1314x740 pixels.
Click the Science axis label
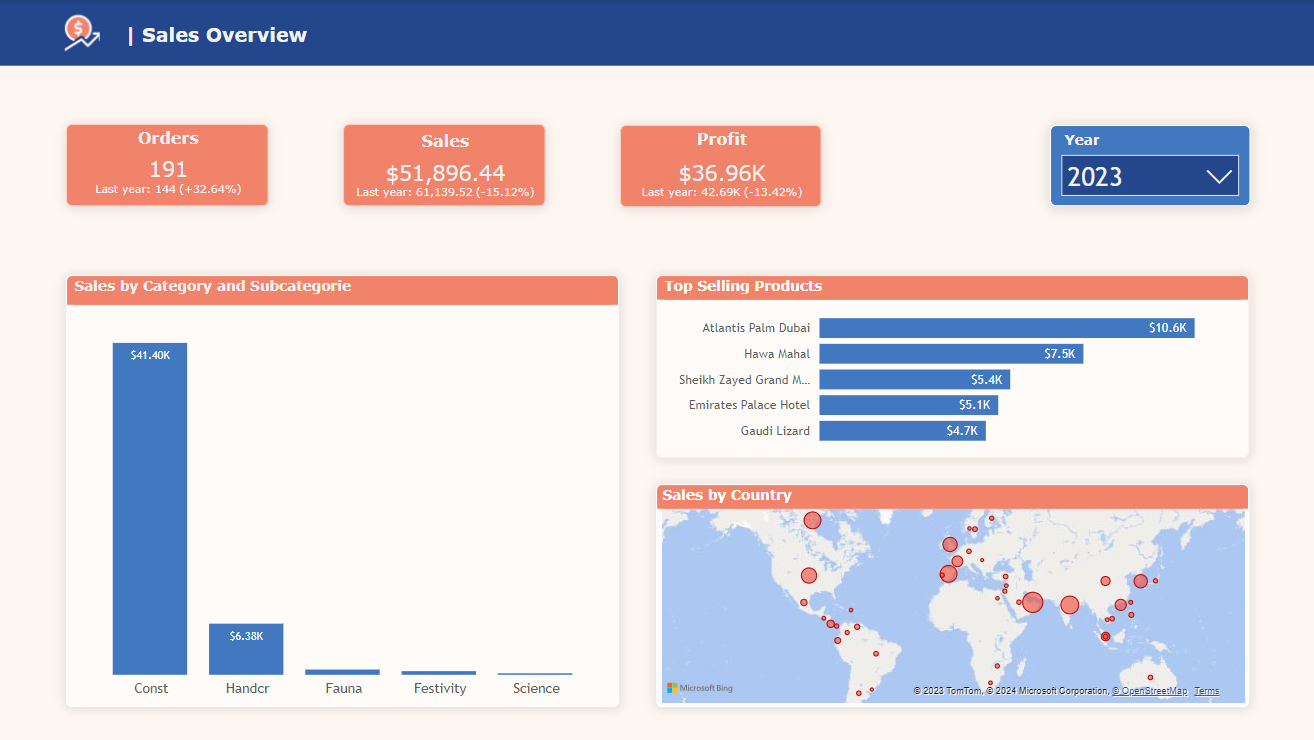pyautogui.click(x=536, y=689)
